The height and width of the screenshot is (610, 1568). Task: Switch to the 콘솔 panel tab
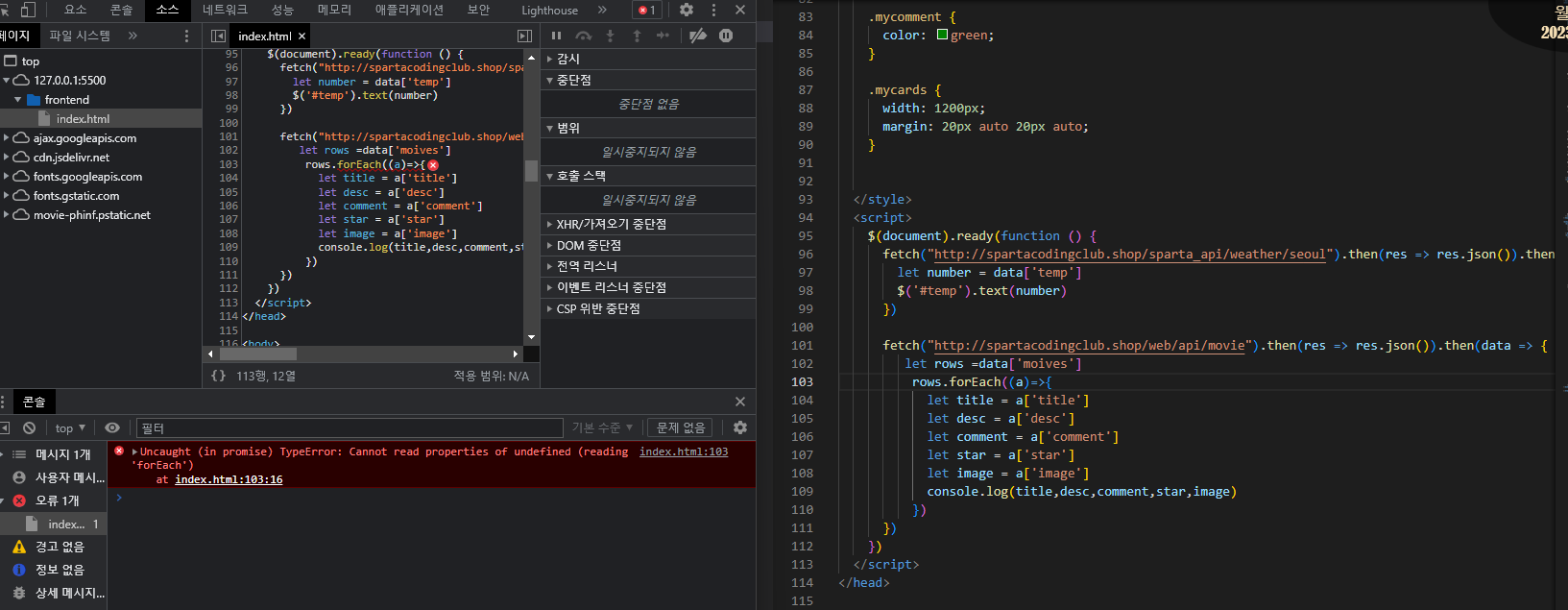click(121, 10)
